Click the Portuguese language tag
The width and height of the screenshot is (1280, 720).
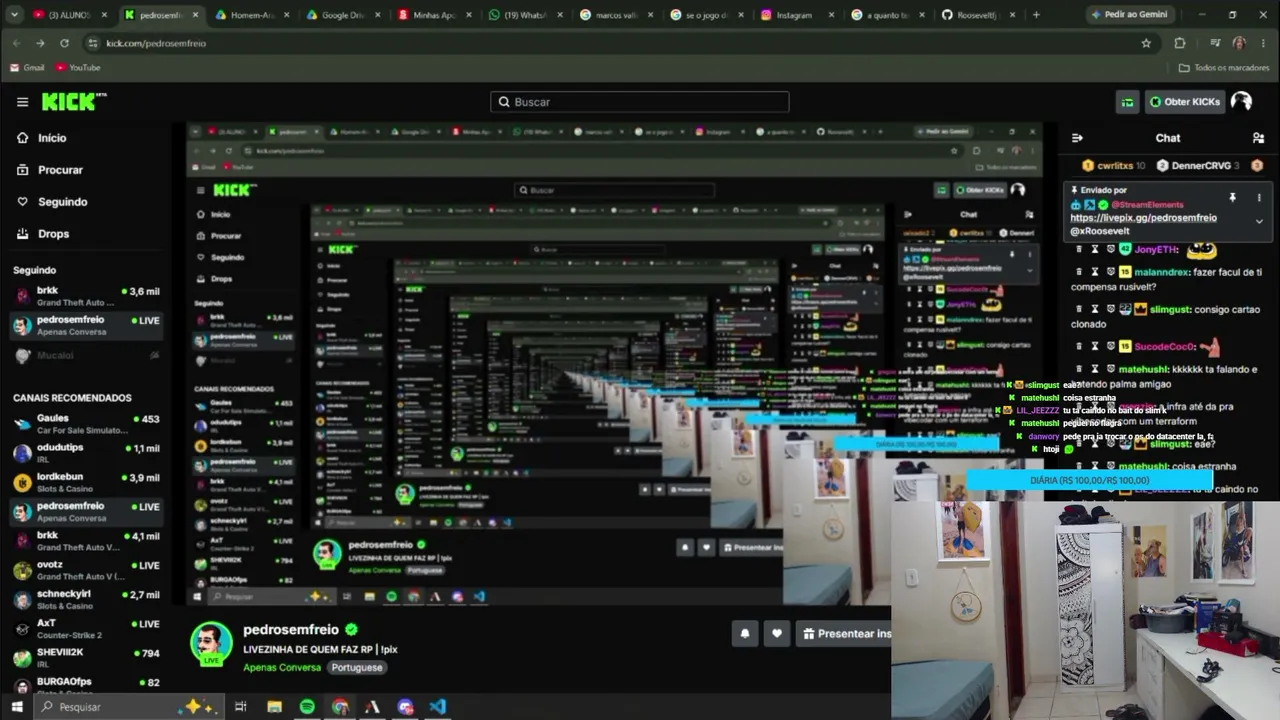(x=356, y=667)
